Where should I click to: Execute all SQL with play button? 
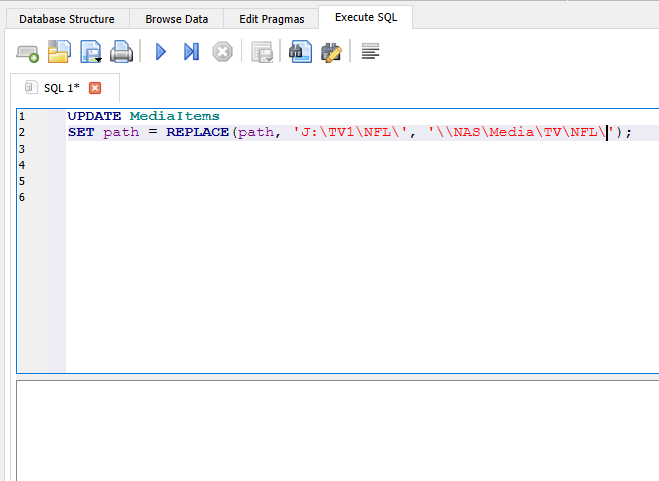161,52
